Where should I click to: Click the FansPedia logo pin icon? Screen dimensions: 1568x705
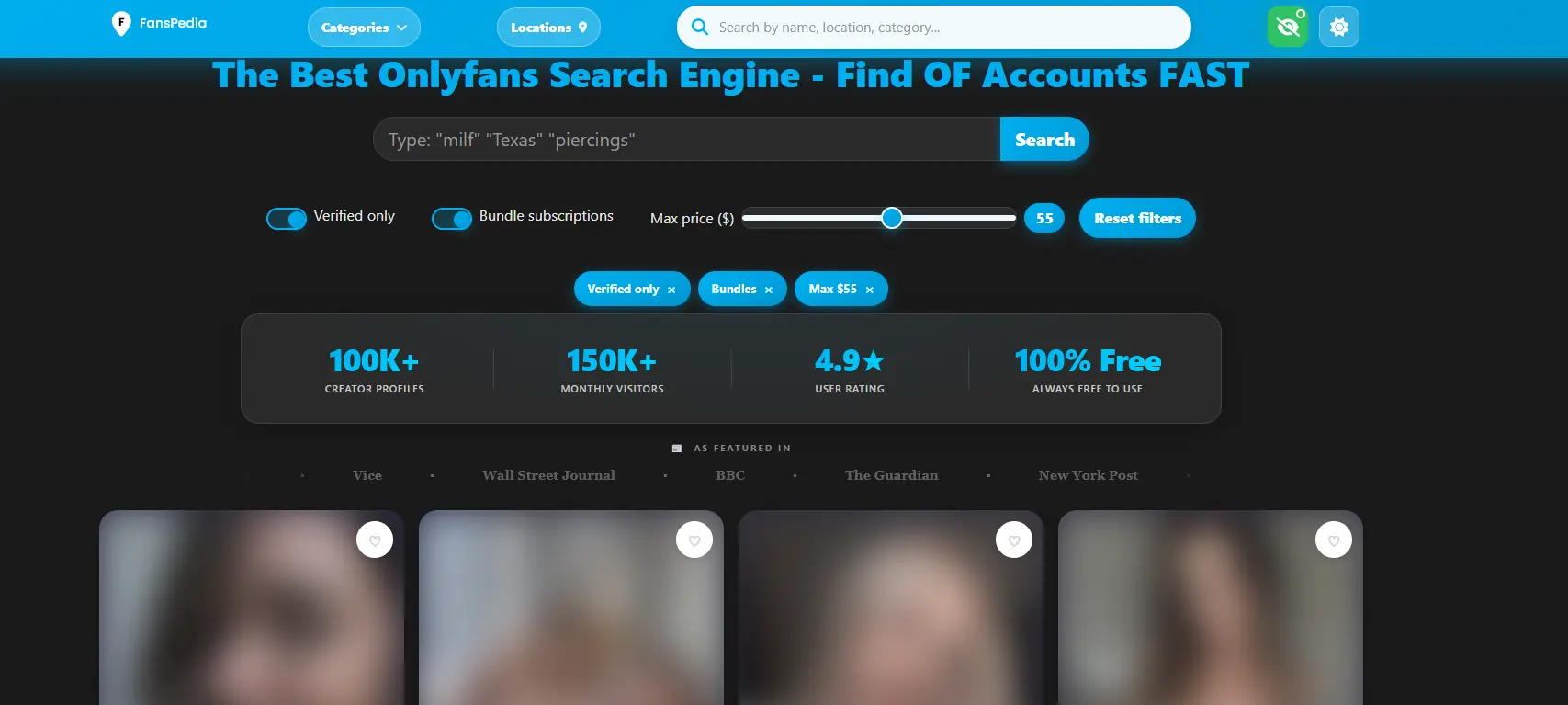tap(120, 24)
